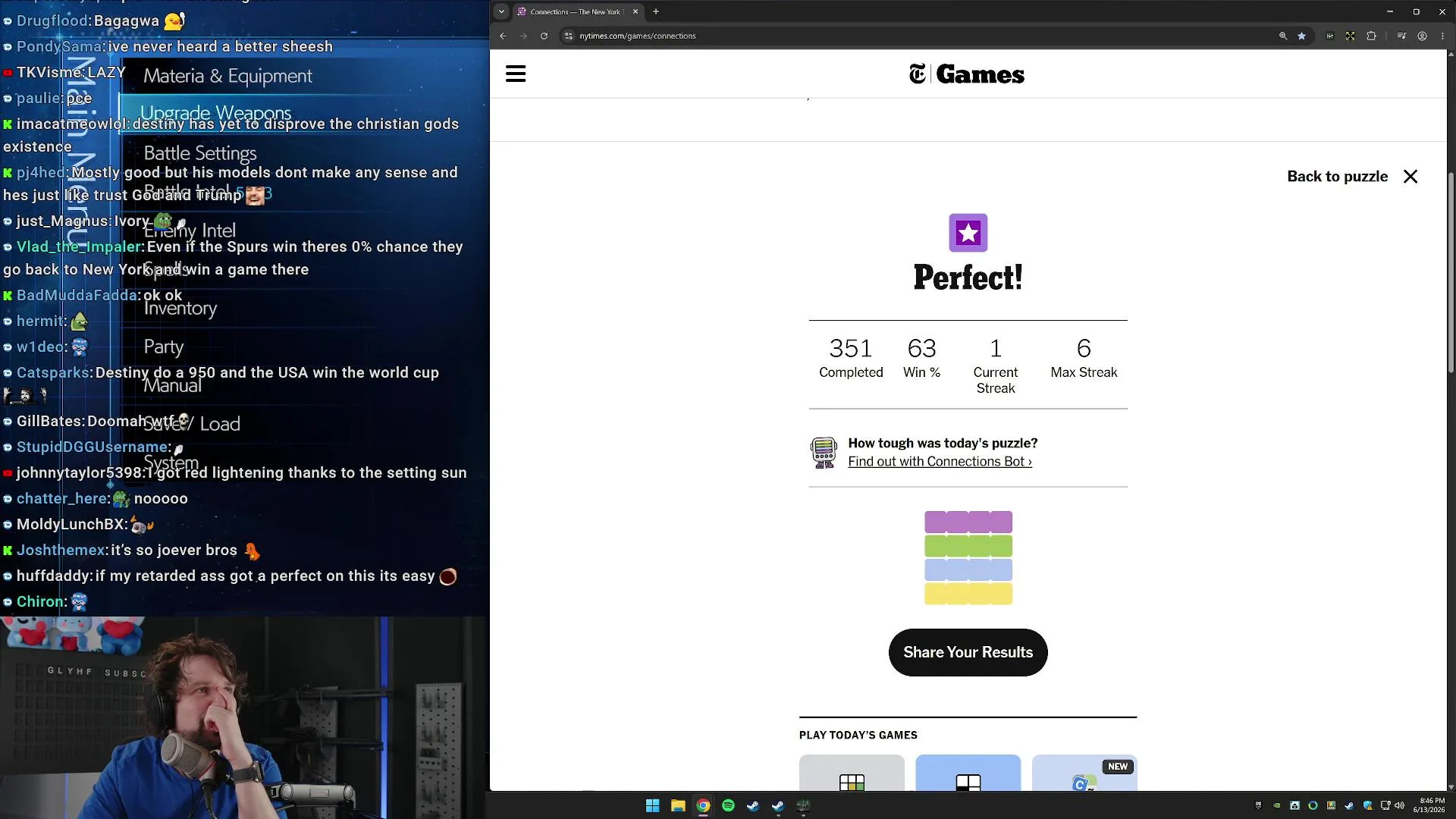Click the '6 Max Streak' stat

pos(1084,358)
